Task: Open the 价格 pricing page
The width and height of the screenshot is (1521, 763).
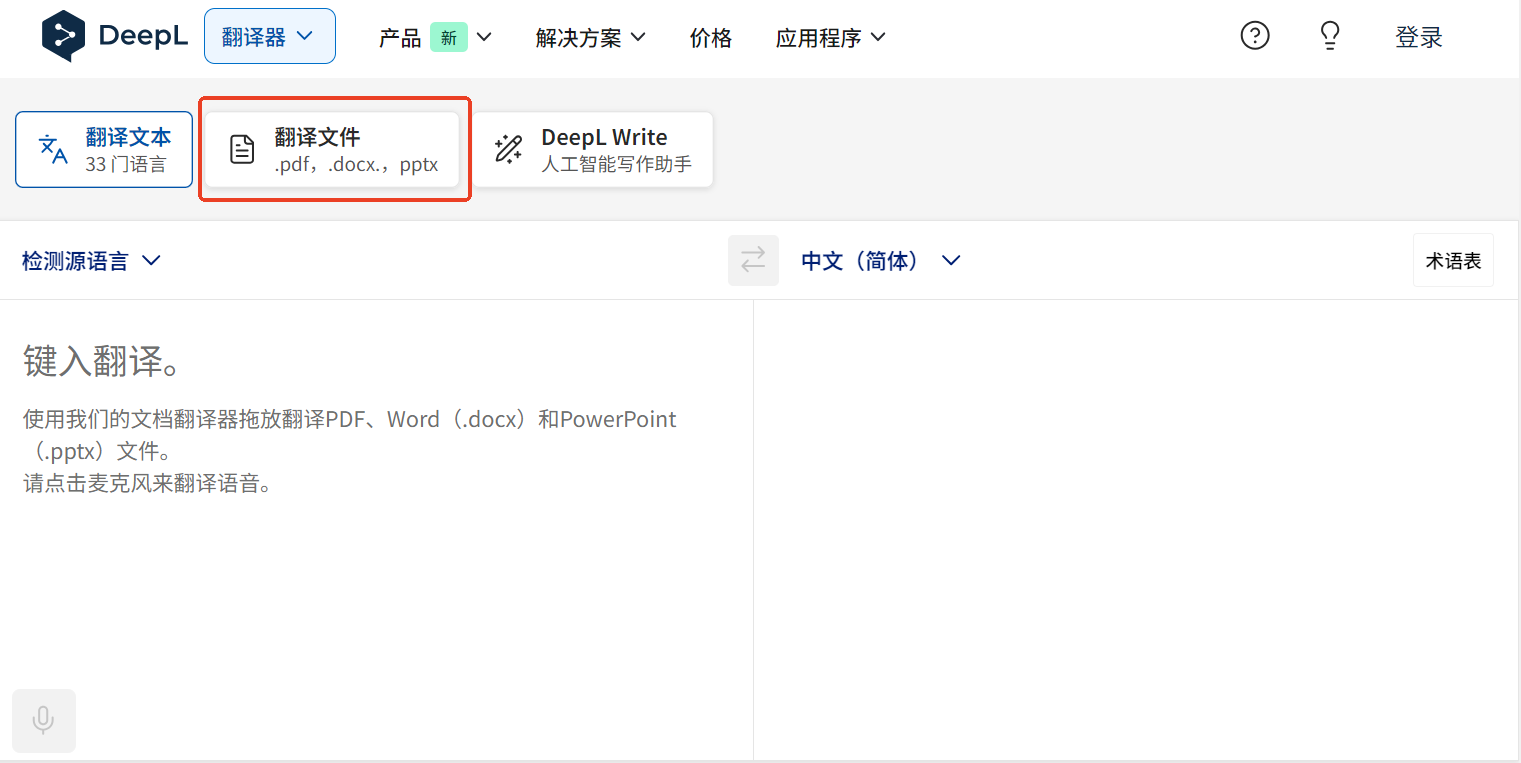Action: pyautogui.click(x=711, y=38)
